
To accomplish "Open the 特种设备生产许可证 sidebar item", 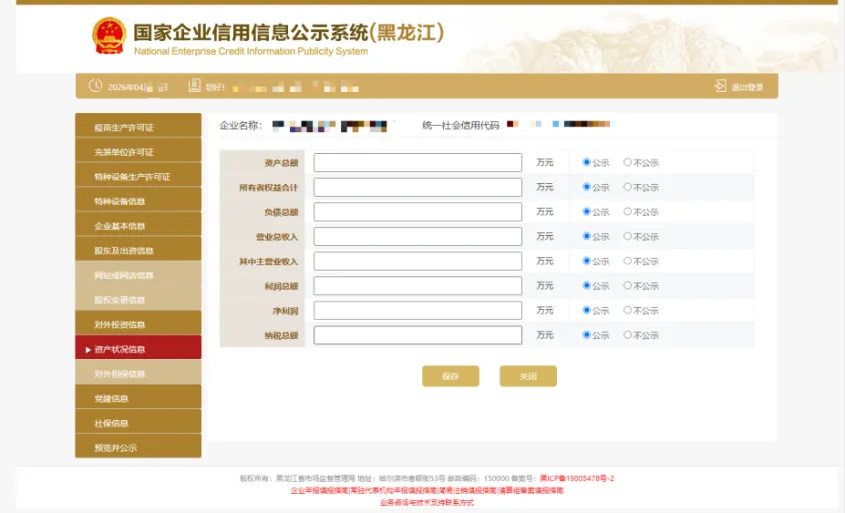I will click(138, 175).
